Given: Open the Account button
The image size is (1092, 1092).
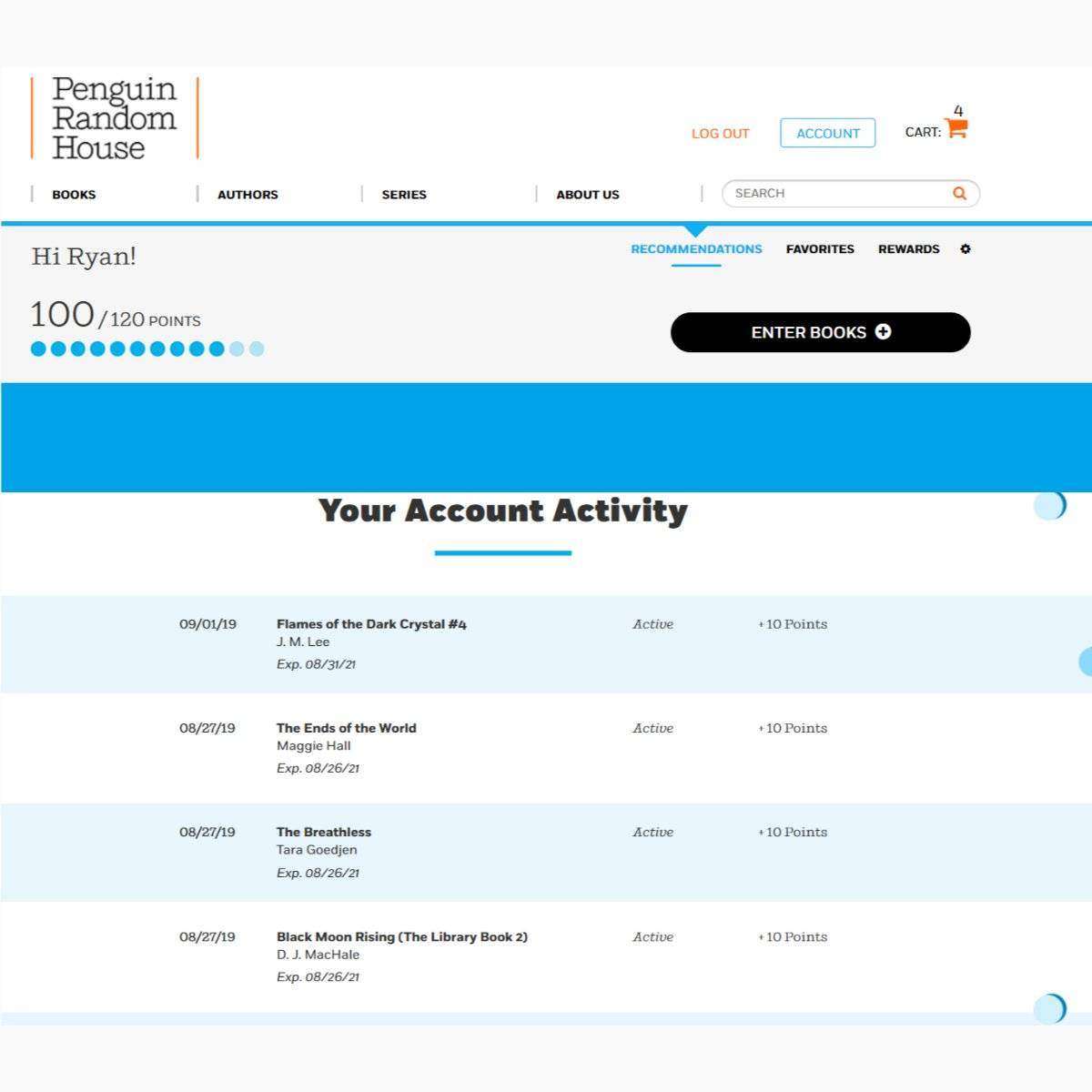Looking at the screenshot, I should (827, 133).
